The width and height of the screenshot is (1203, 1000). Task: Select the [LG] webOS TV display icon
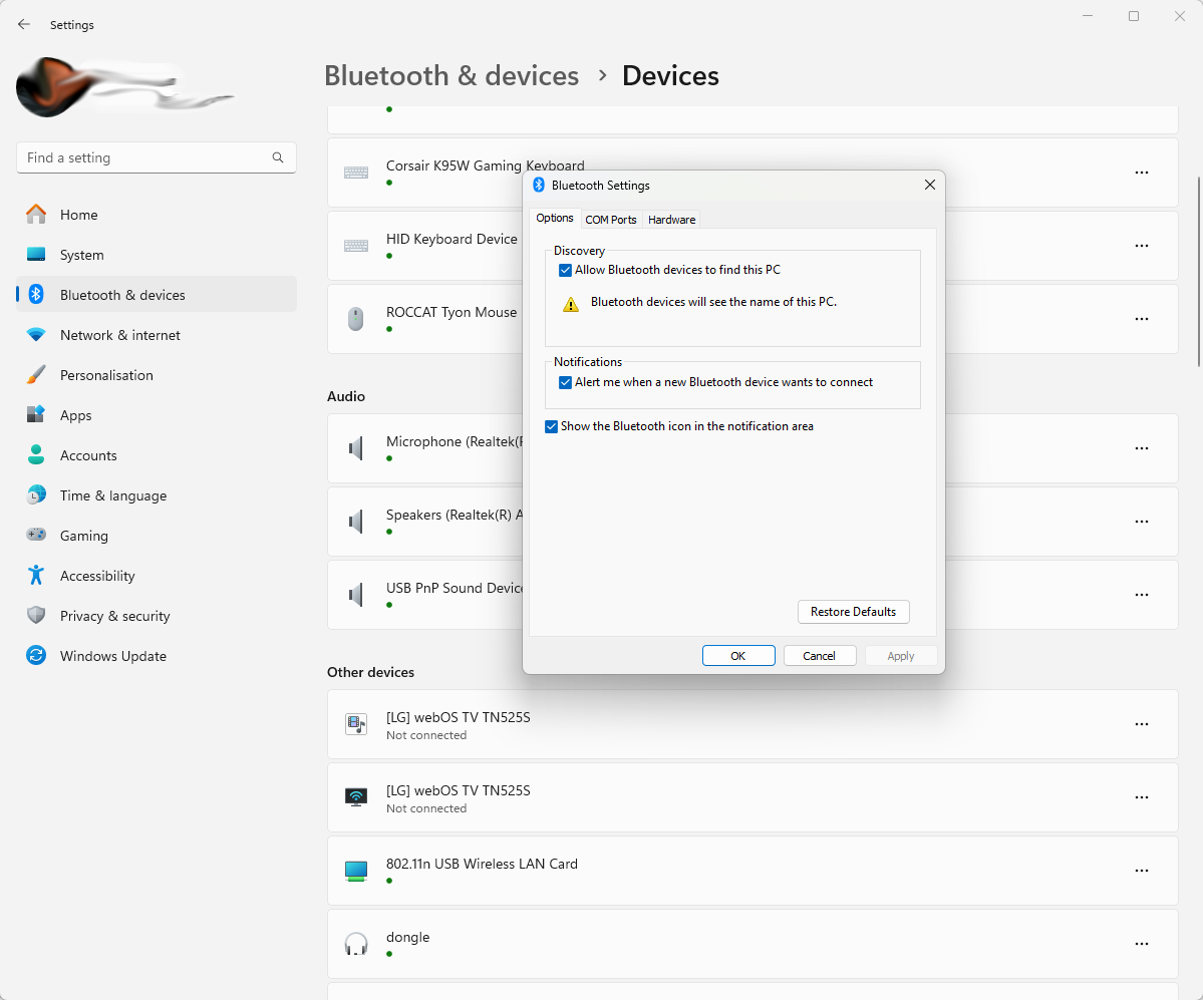(x=356, y=797)
